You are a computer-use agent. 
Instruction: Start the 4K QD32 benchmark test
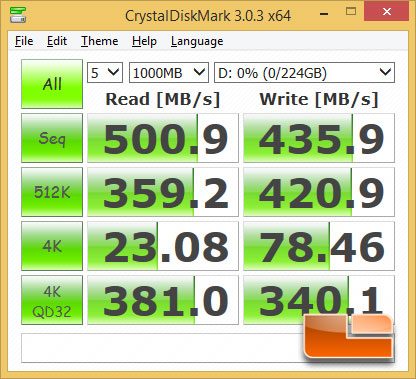52,300
